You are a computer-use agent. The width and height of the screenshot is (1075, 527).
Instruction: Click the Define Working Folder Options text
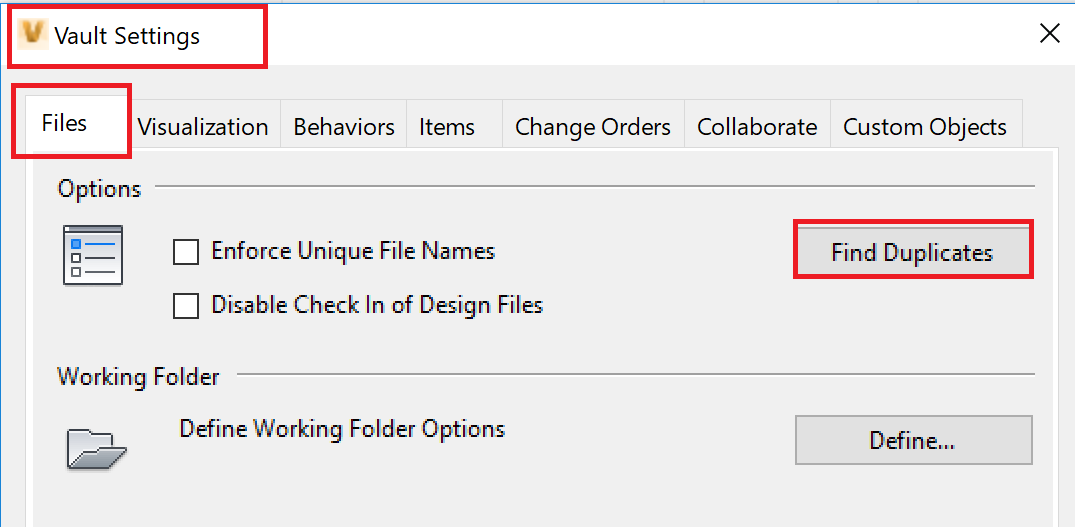[x=342, y=428]
